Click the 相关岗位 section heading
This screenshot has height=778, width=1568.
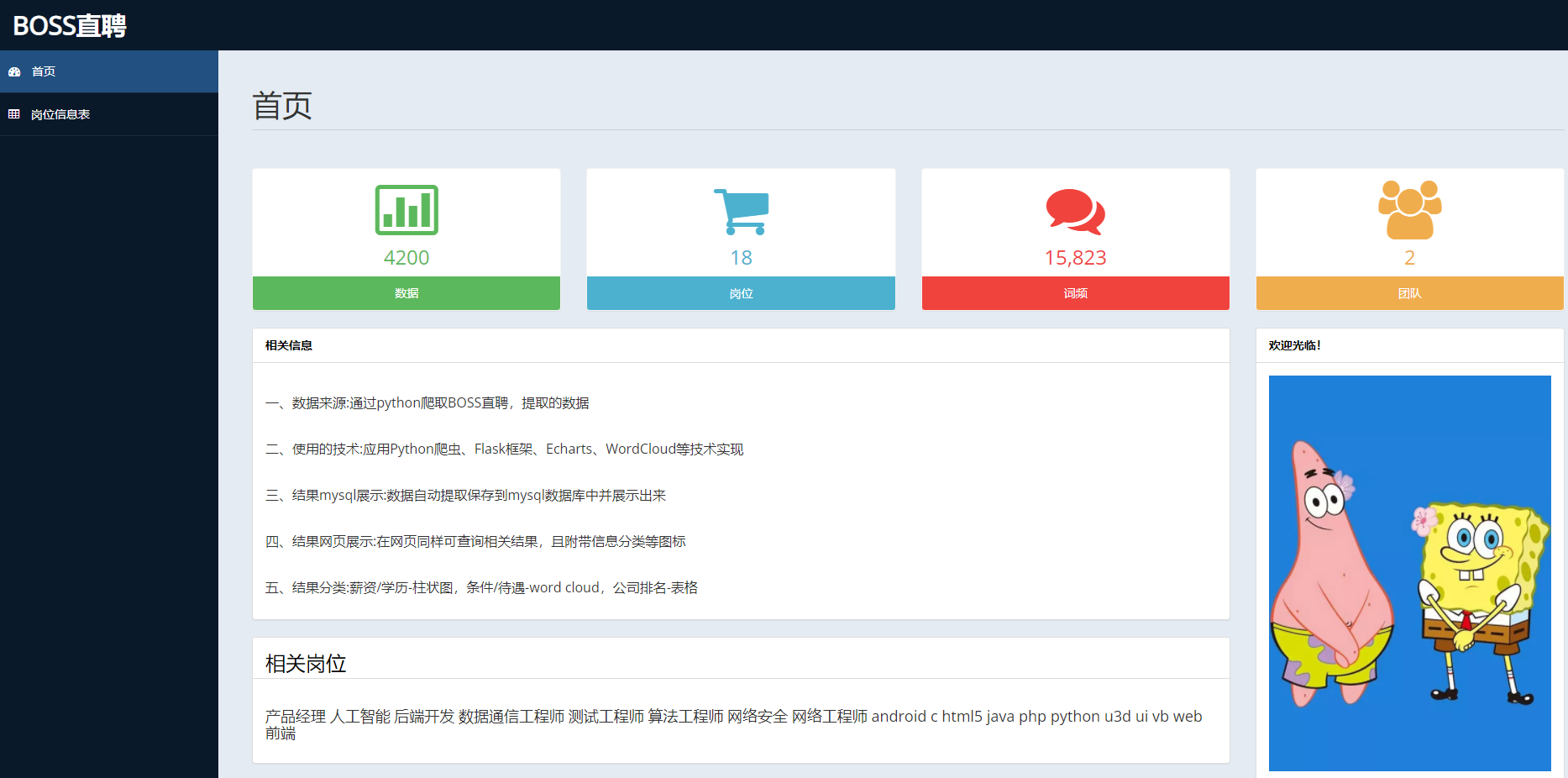[x=306, y=664]
